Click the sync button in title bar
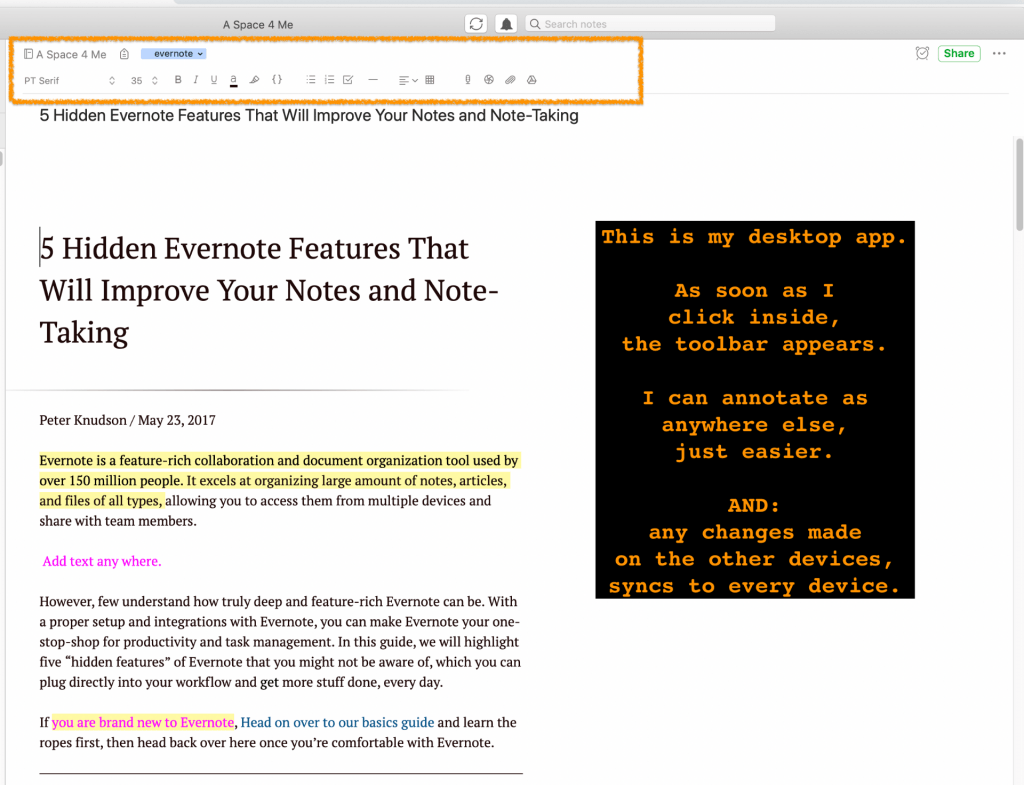The width and height of the screenshot is (1024, 785). [476, 24]
